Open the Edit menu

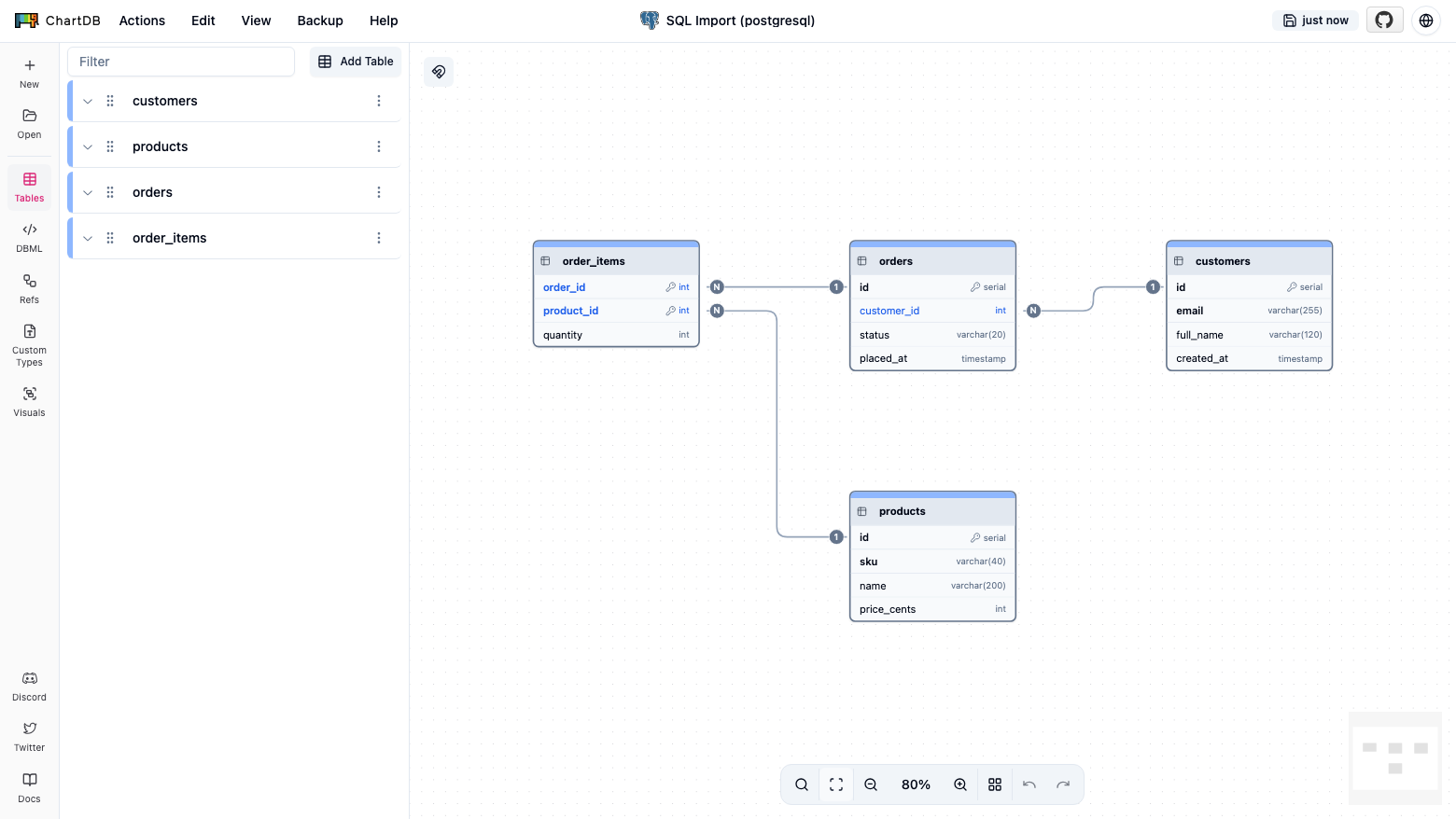[x=203, y=21]
